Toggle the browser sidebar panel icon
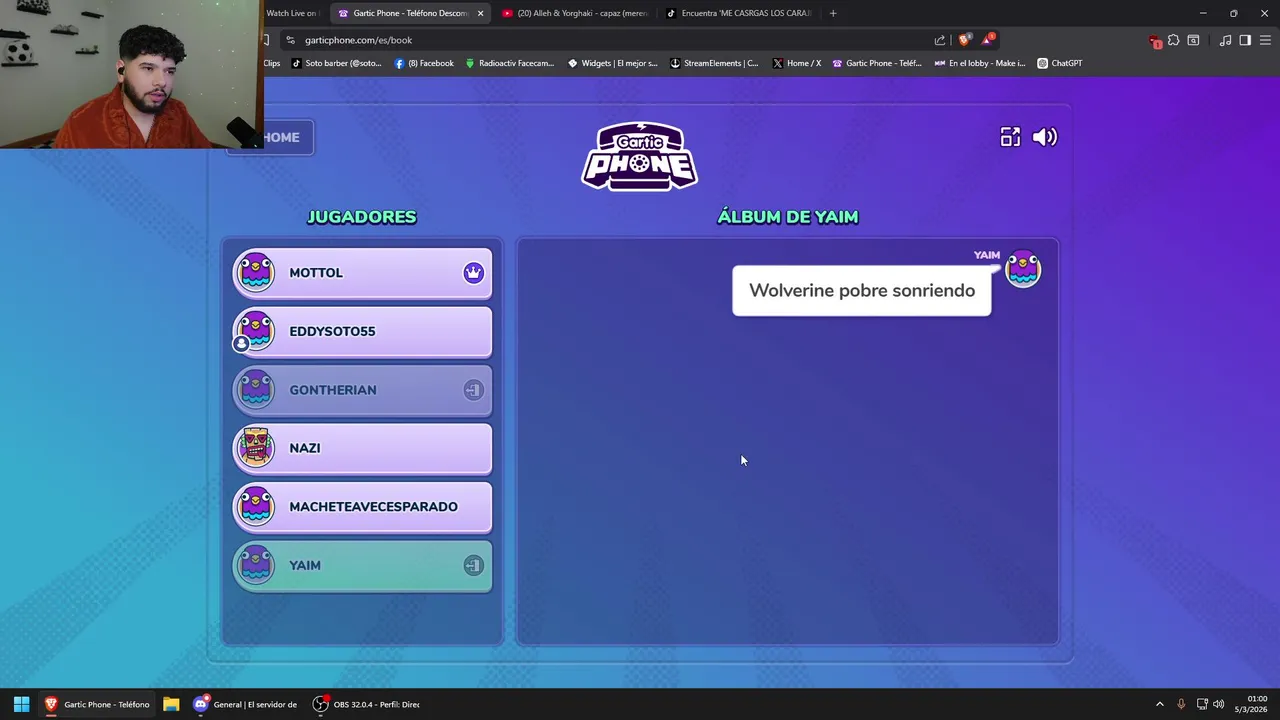This screenshot has height=720, width=1280. click(x=1245, y=40)
